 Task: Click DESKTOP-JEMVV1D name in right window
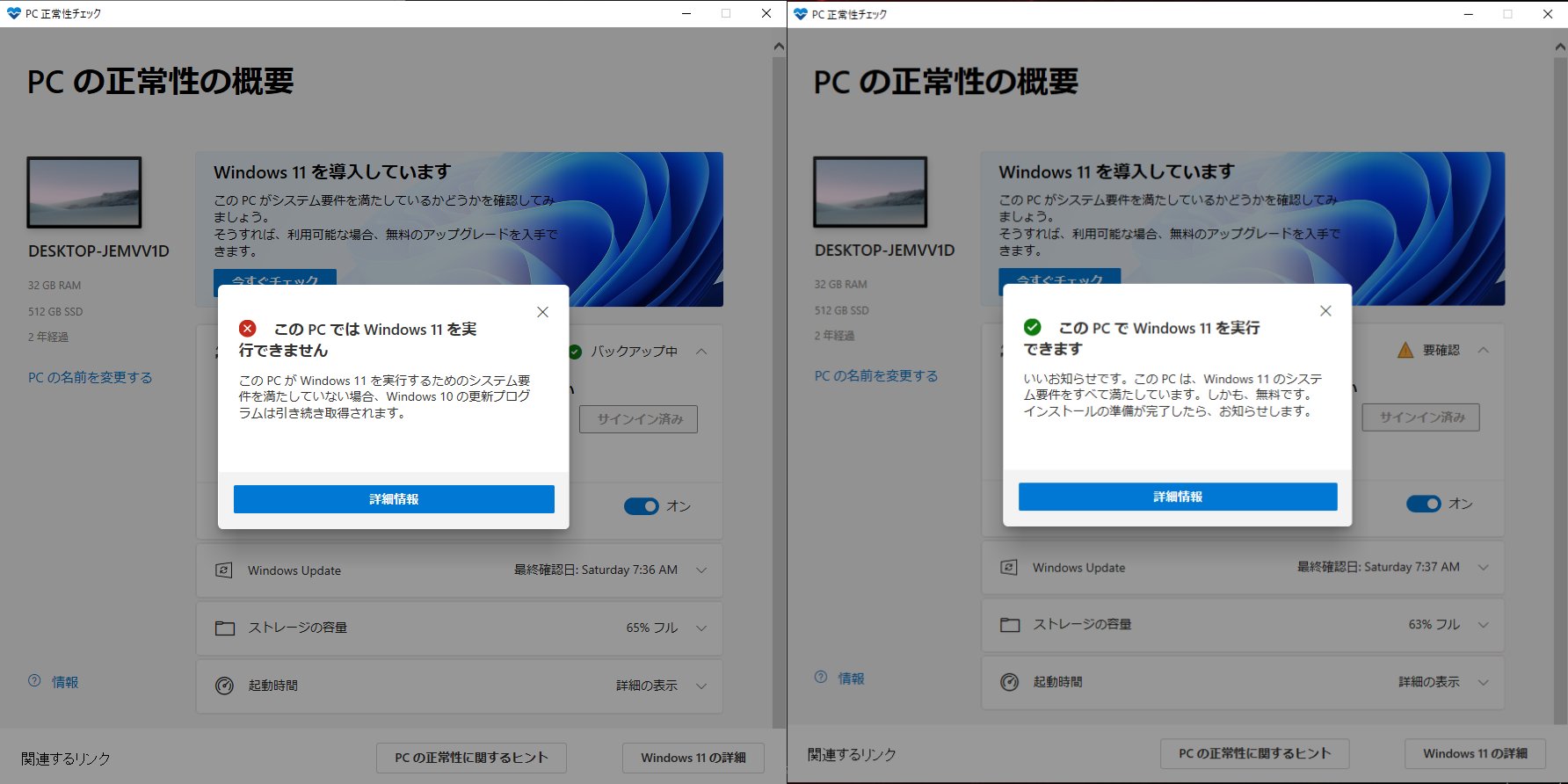coord(884,250)
